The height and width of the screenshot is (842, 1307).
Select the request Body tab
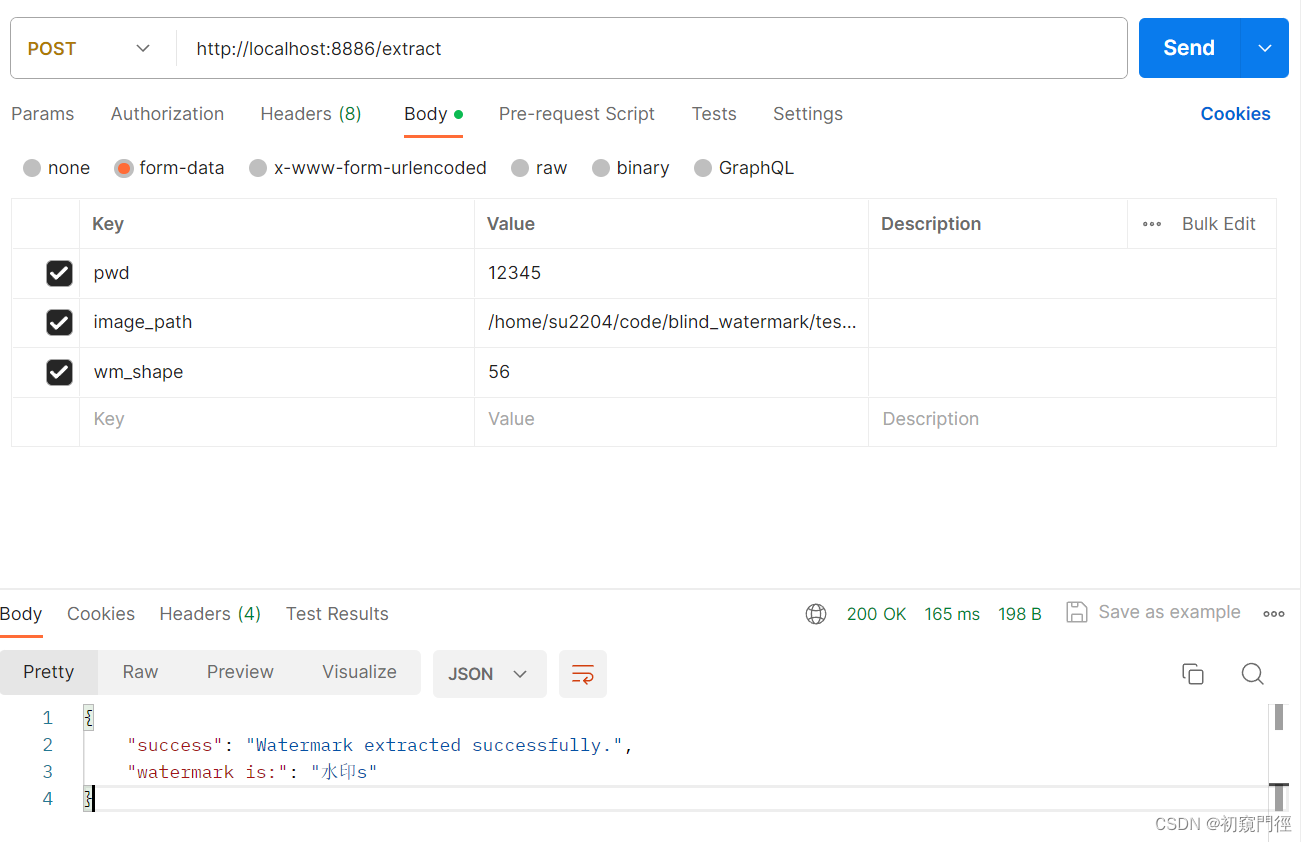433,114
